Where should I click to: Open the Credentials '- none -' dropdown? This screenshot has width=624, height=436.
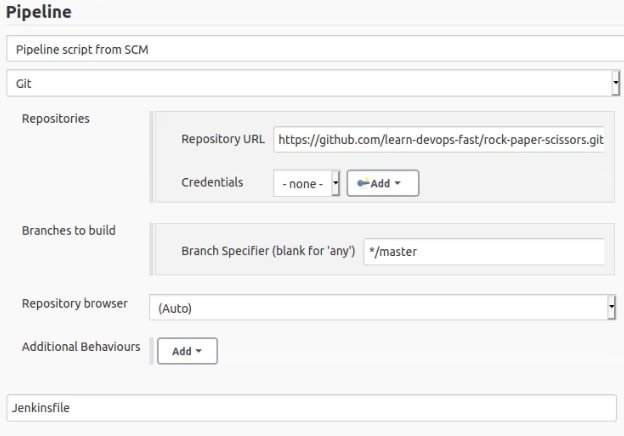(307, 184)
